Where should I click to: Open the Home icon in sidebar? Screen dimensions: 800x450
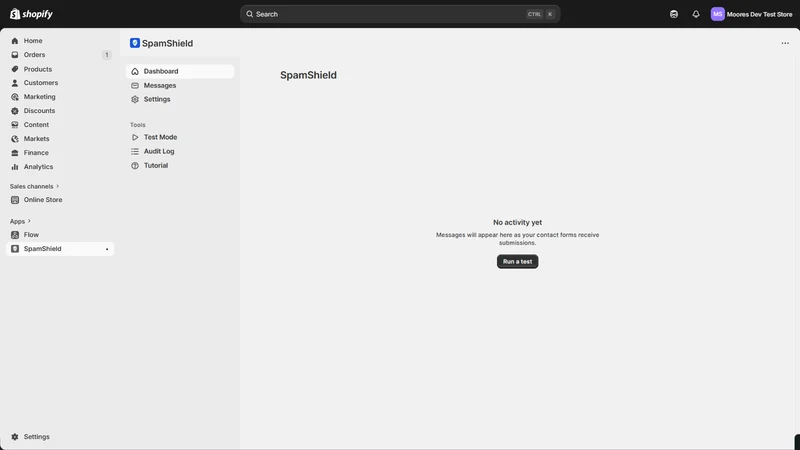tap(15, 41)
